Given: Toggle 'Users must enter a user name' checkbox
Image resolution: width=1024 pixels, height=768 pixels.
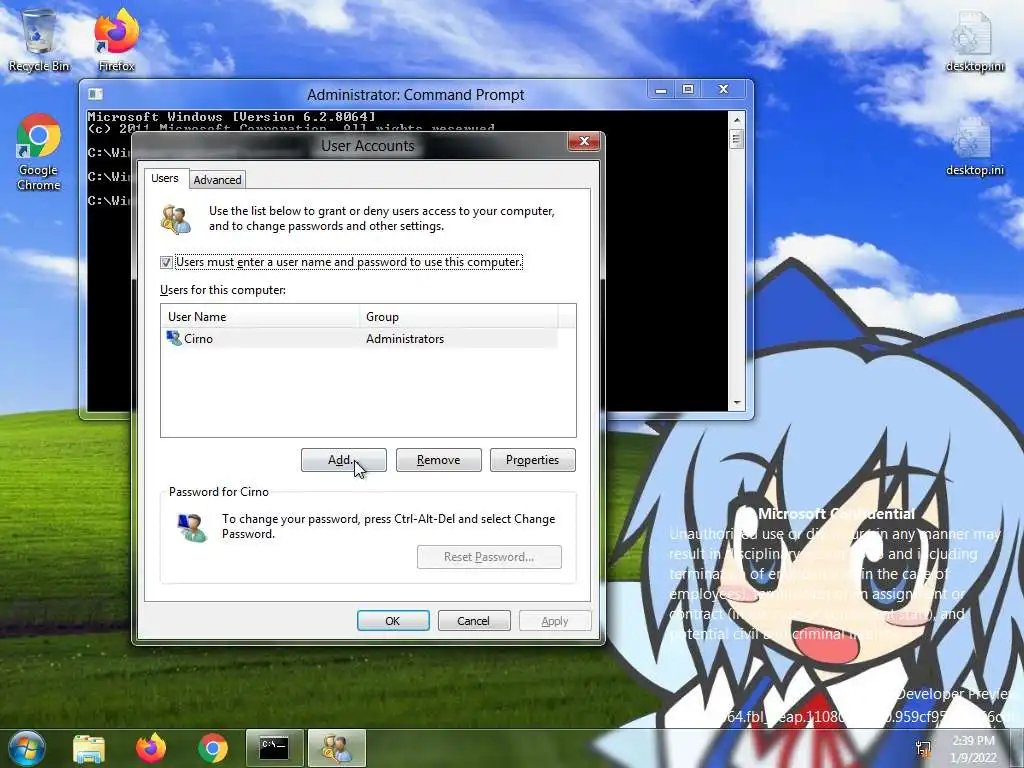Looking at the screenshot, I should click(x=166, y=262).
